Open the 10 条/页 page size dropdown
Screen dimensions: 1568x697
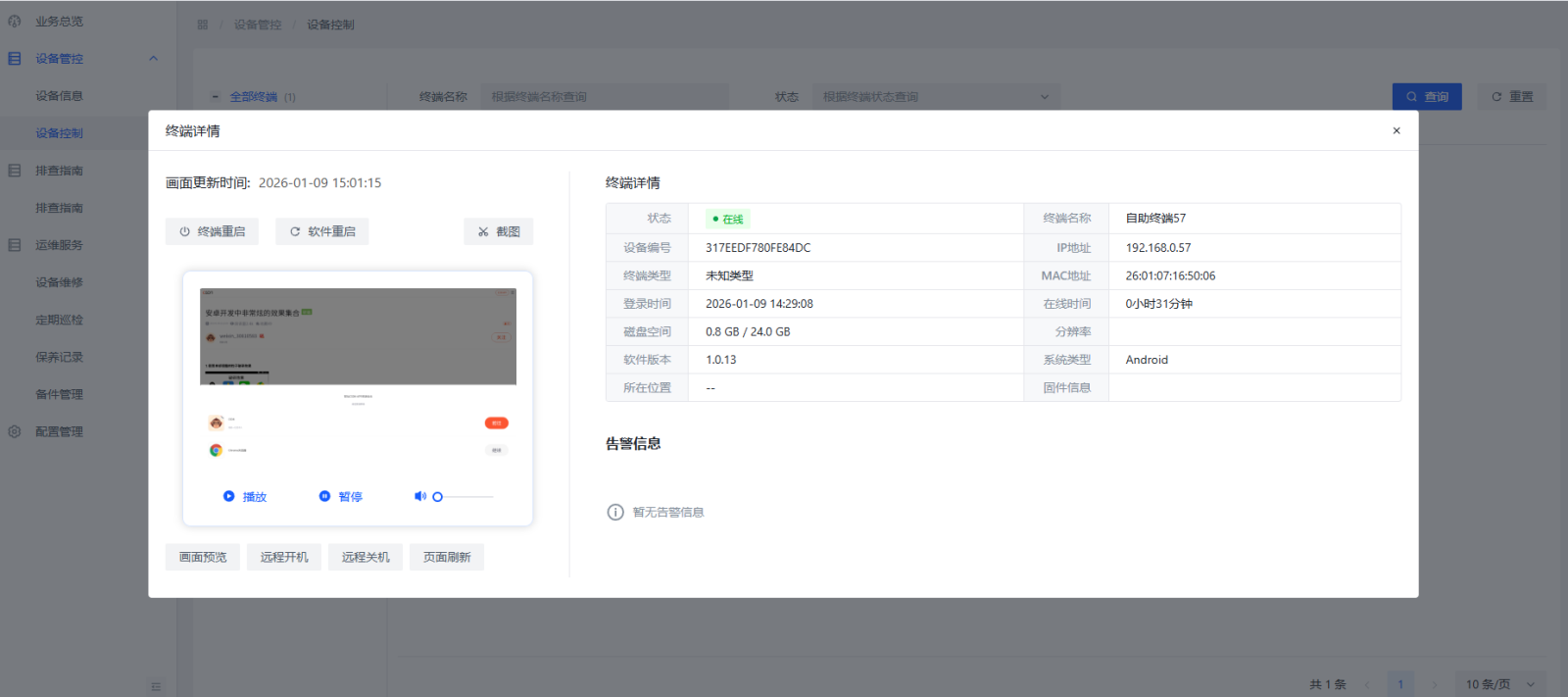(x=1499, y=684)
